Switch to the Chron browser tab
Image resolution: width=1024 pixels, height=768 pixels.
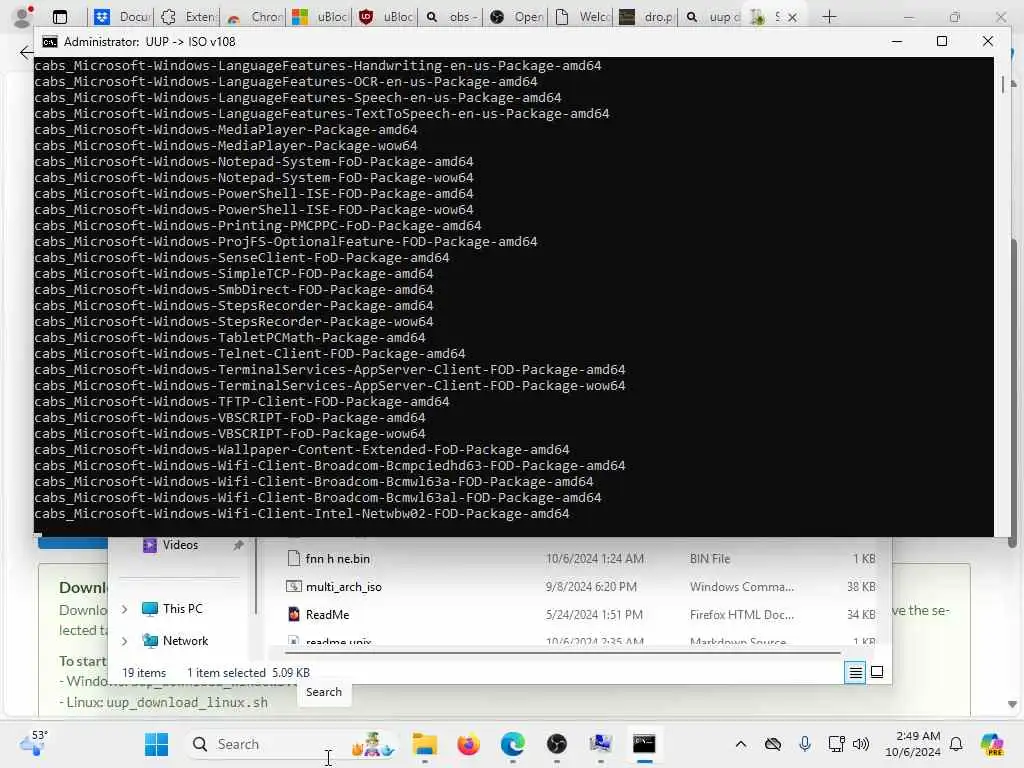coord(254,17)
